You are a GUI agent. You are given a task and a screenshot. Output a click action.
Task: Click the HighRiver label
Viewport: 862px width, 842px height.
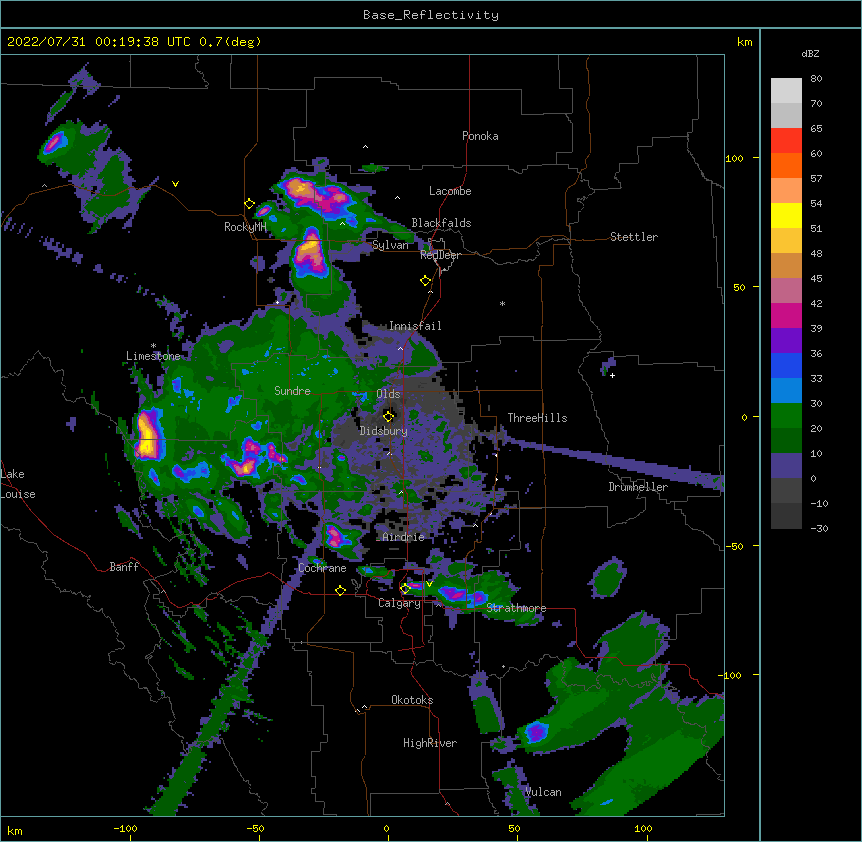coord(430,743)
